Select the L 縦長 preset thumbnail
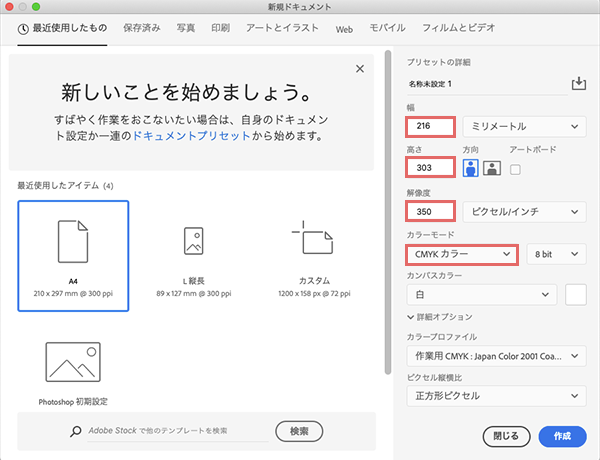Image resolution: width=600 pixels, height=460 pixels. pyautogui.click(x=194, y=256)
